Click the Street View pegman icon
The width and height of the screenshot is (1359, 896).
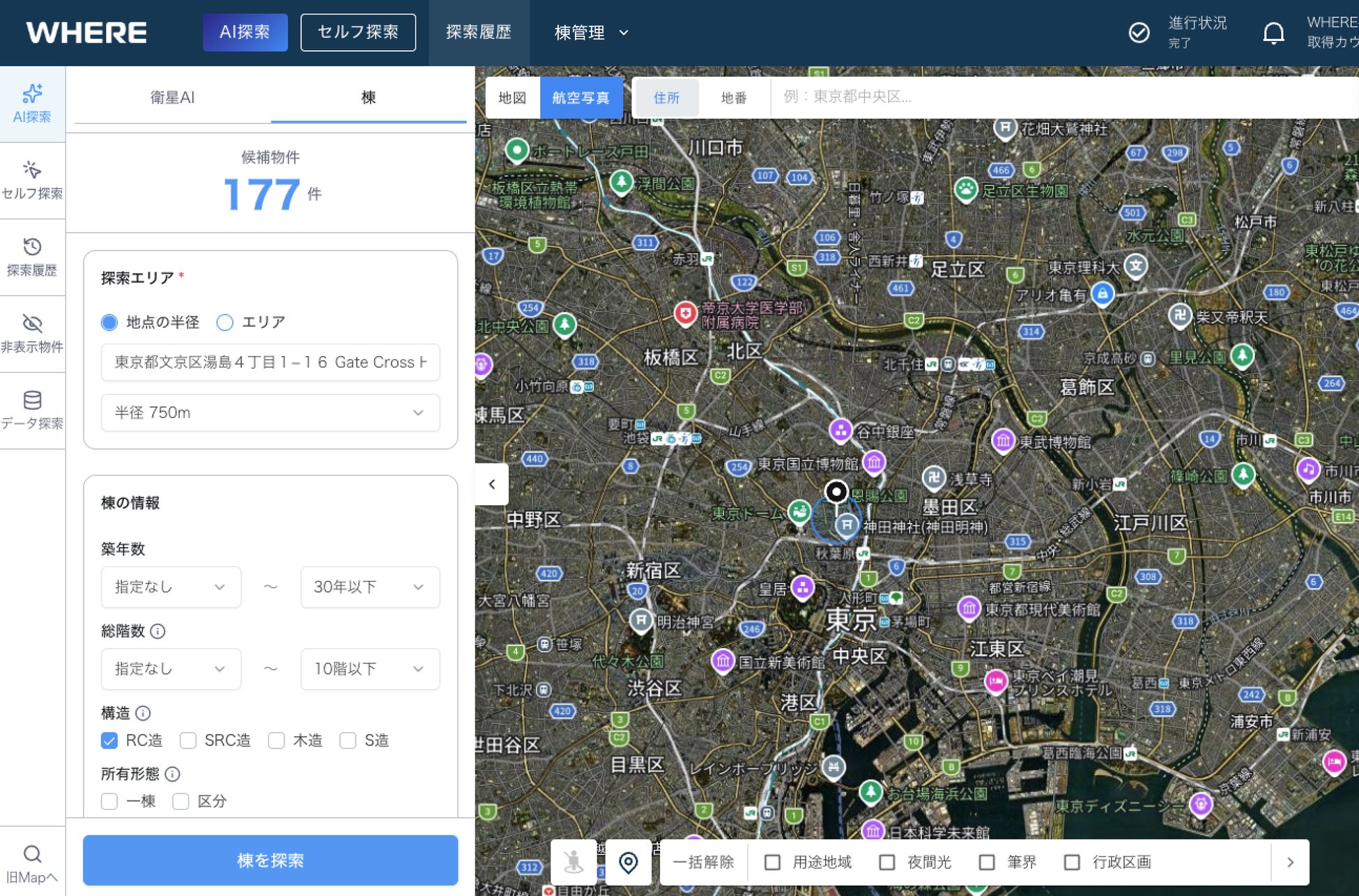574,862
